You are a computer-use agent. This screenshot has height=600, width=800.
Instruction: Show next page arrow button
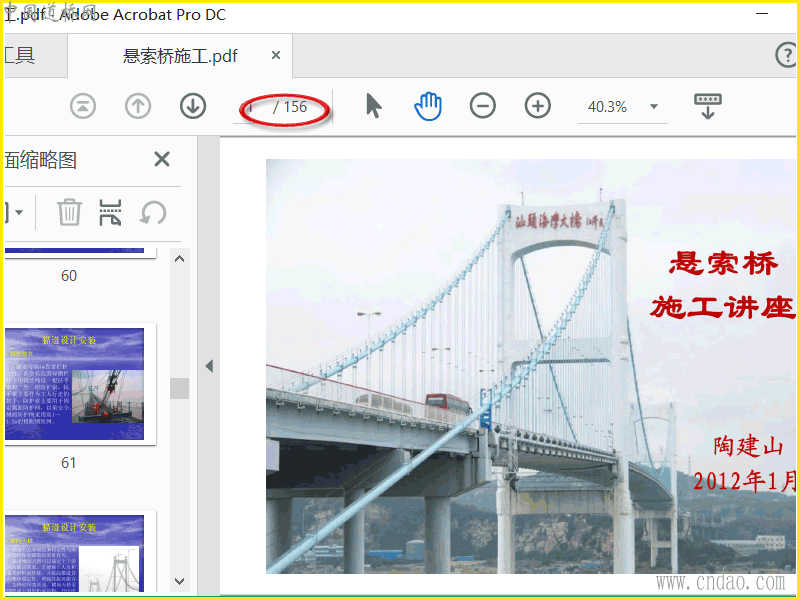(193, 107)
